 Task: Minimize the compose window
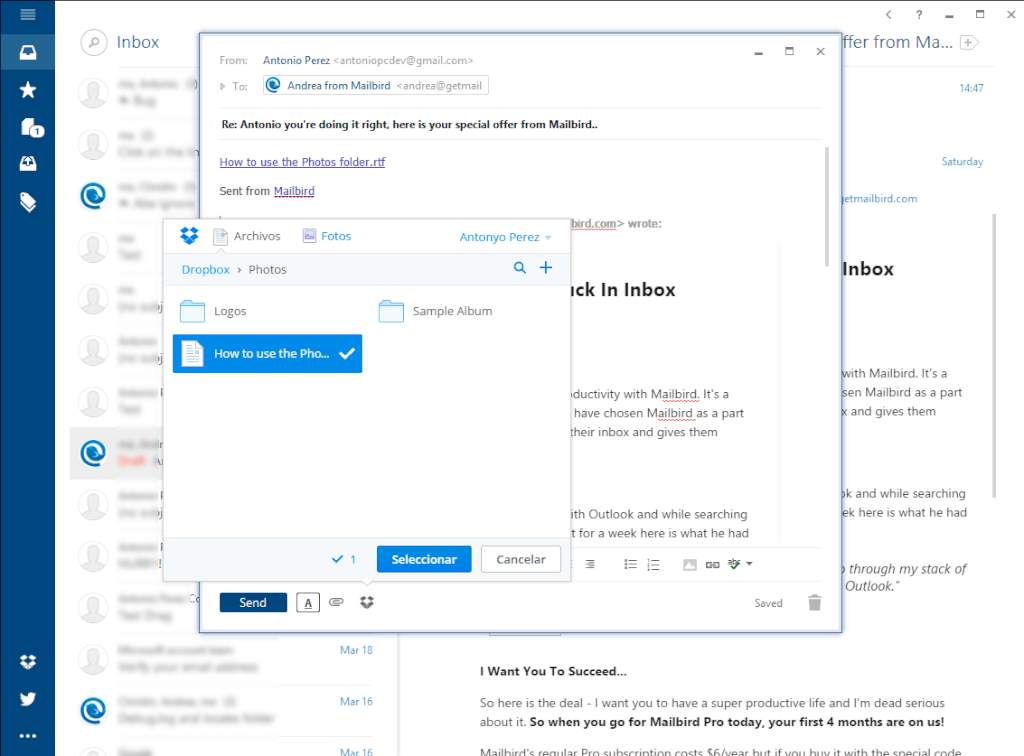tap(758, 52)
